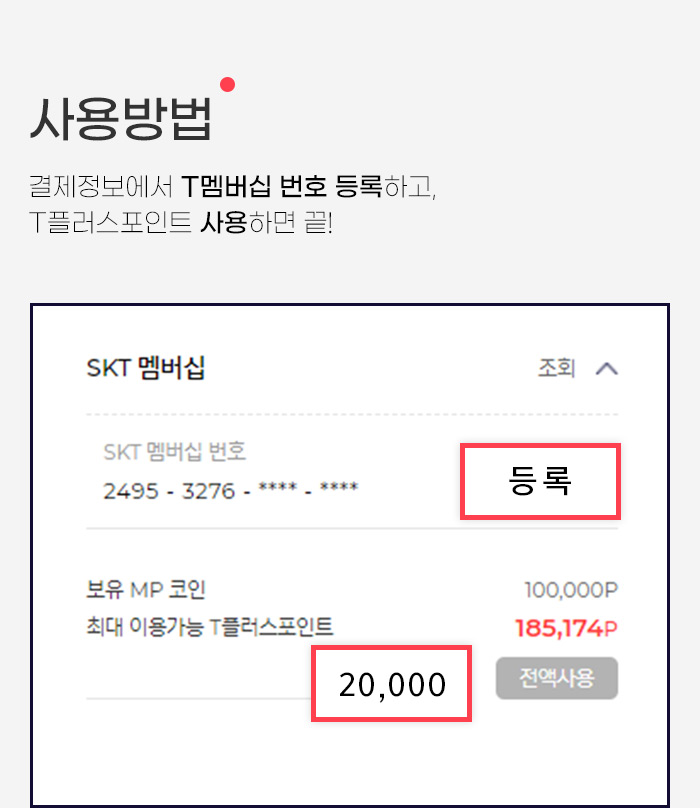Click the 사용방법 heading
The width and height of the screenshot is (700, 808).
[120, 120]
